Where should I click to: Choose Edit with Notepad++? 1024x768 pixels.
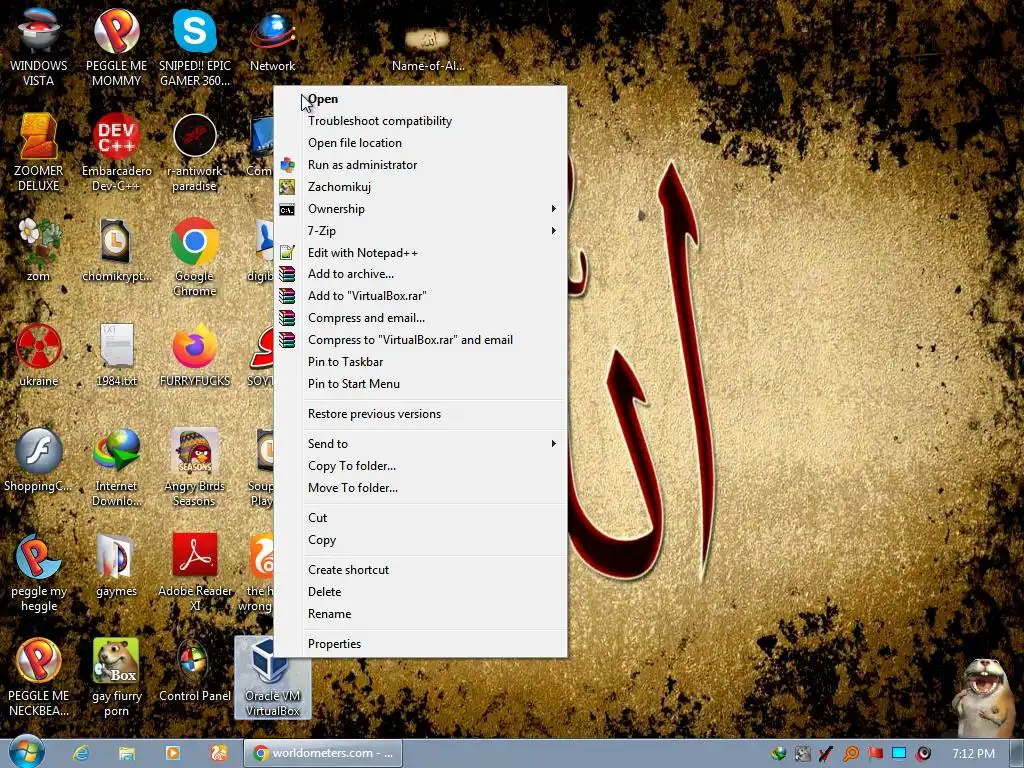[x=421, y=253]
